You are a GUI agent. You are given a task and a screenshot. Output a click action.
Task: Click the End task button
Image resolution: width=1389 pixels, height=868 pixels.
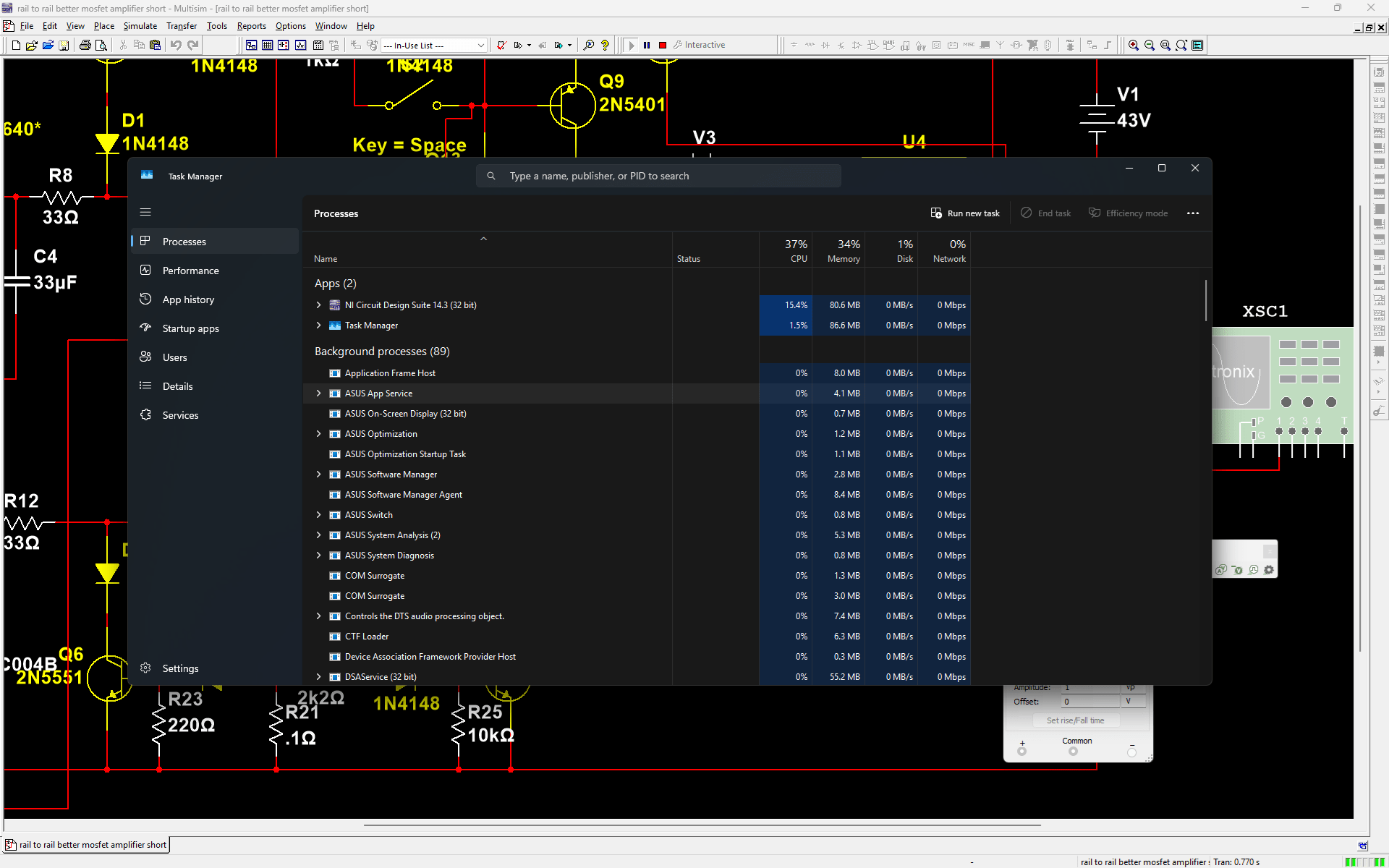(x=1045, y=213)
